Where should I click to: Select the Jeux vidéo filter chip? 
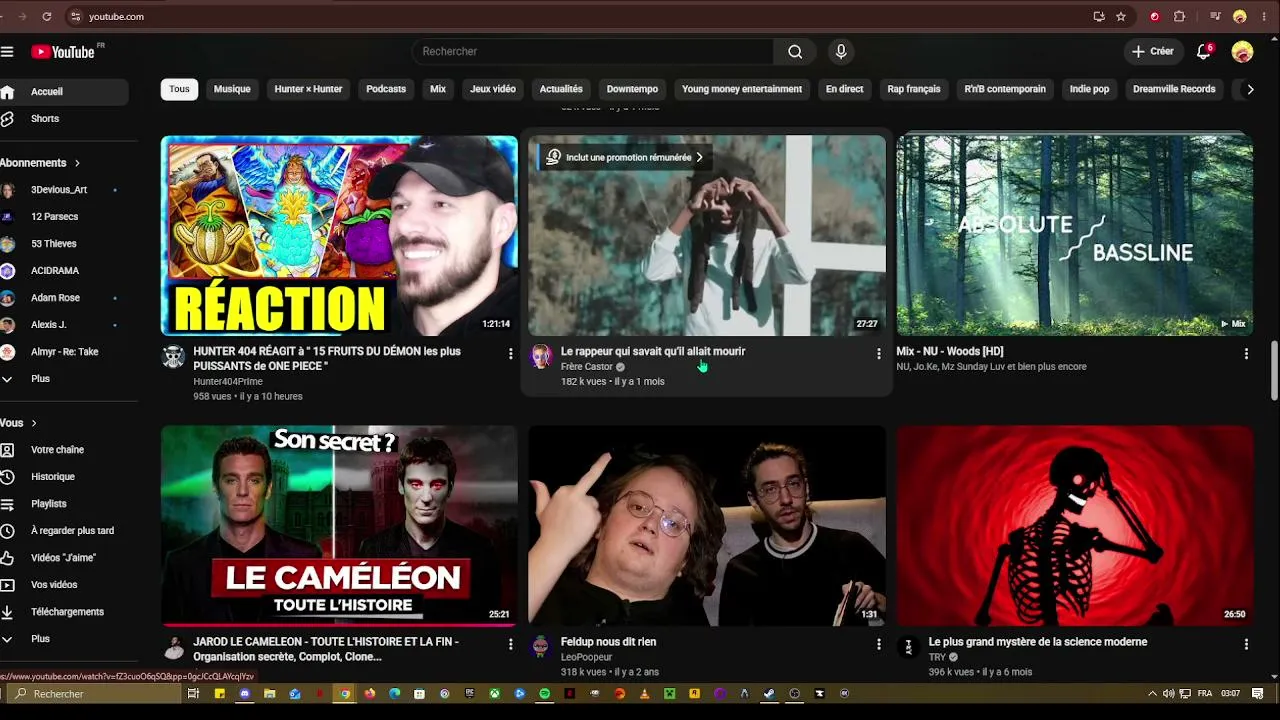493,90
